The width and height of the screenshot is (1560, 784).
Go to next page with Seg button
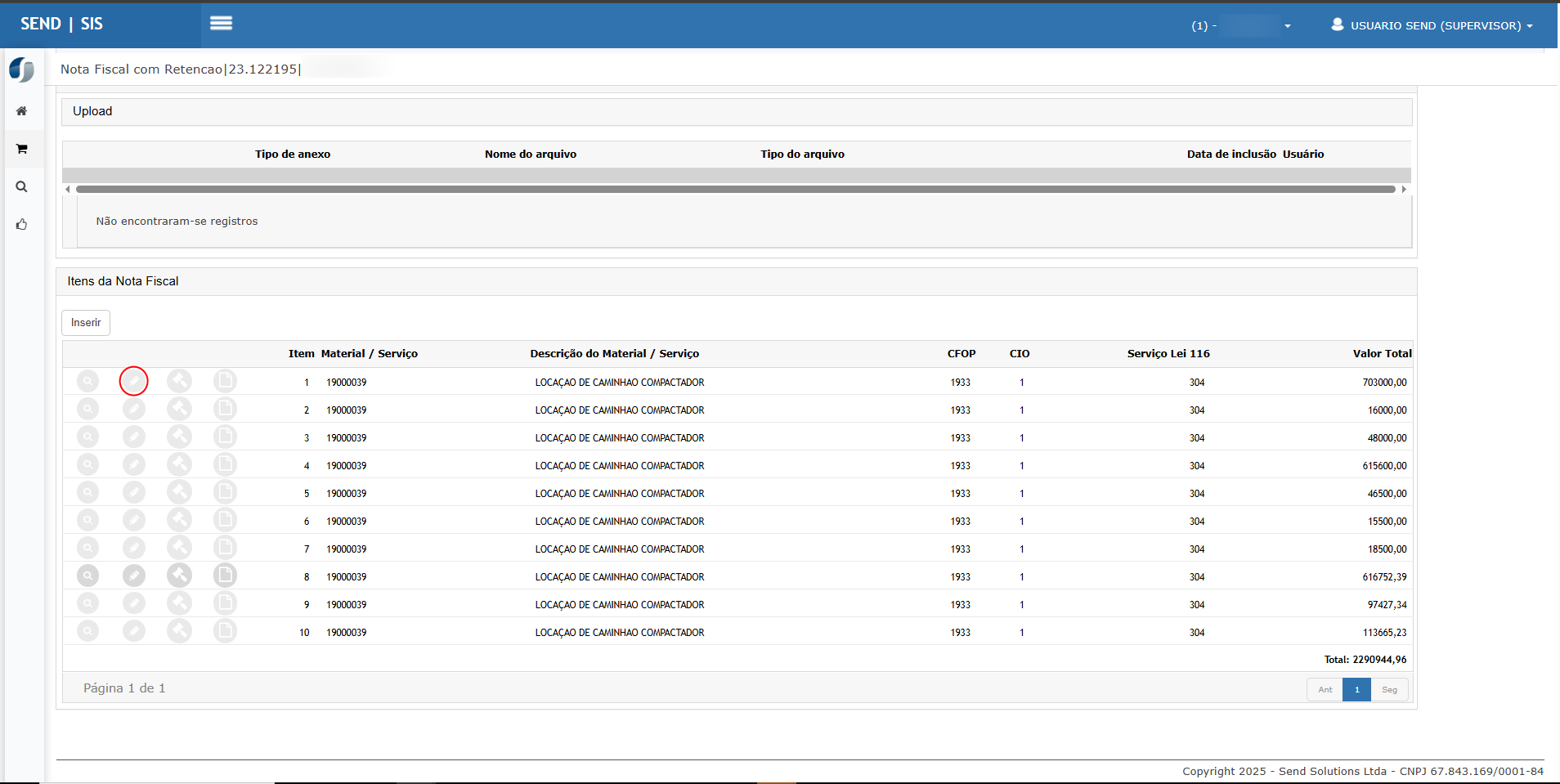pos(1389,689)
